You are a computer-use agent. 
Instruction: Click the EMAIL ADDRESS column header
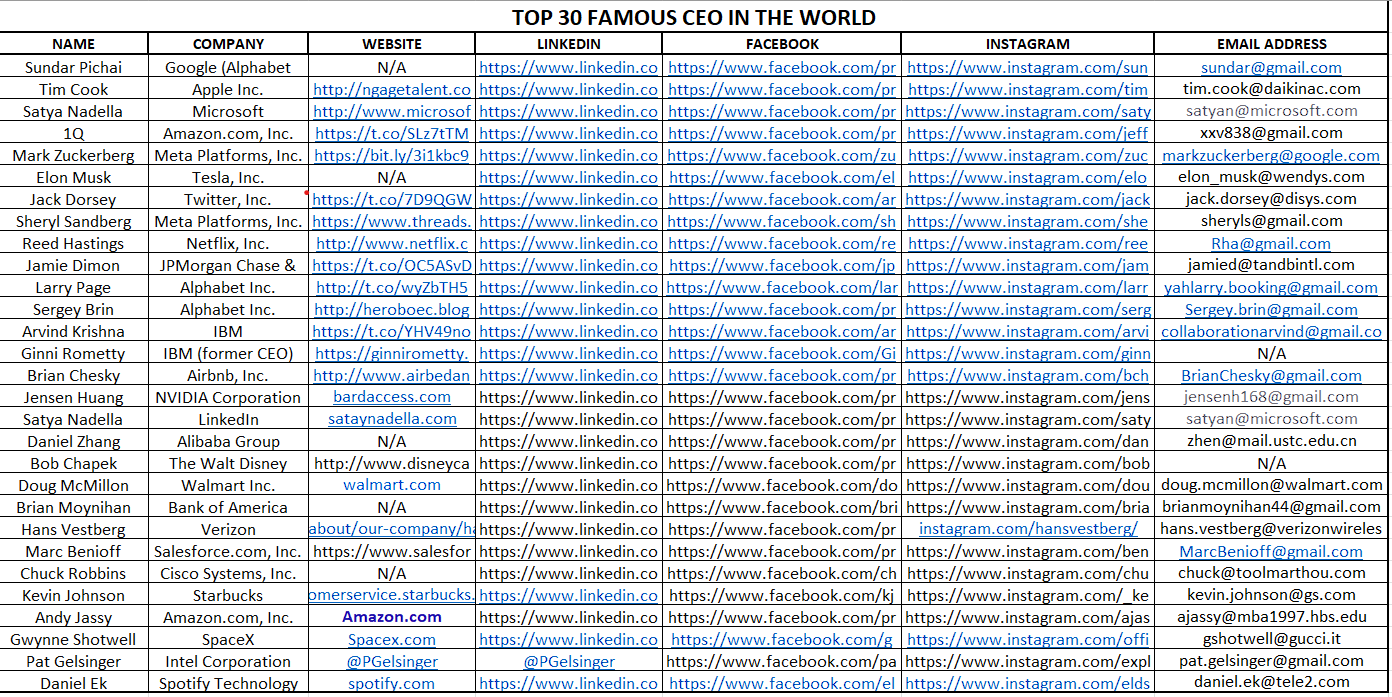pos(1272,44)
